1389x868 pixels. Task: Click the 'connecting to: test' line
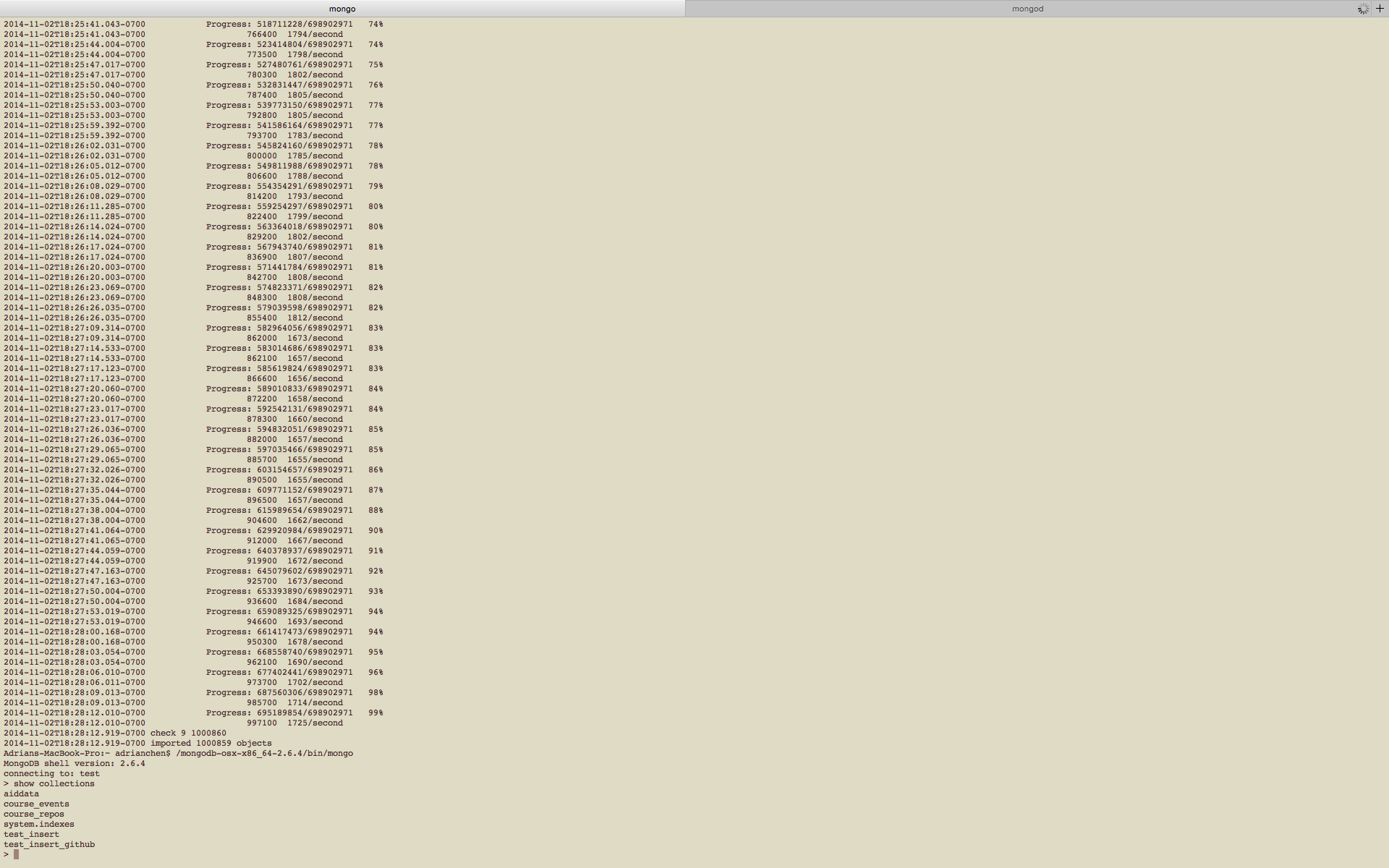tap(51, 773)
